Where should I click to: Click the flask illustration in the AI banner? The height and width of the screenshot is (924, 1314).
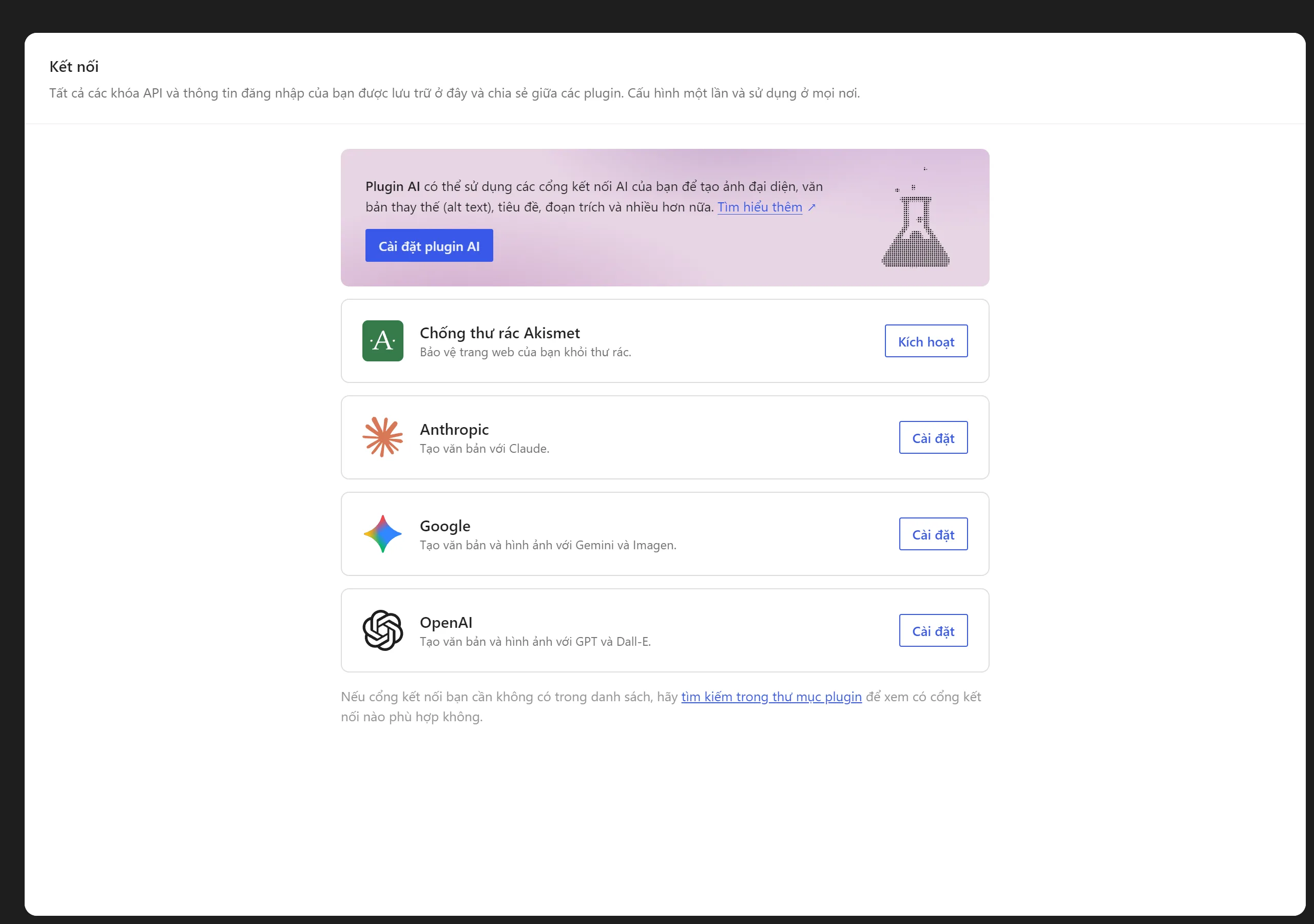tap(916, 218)
